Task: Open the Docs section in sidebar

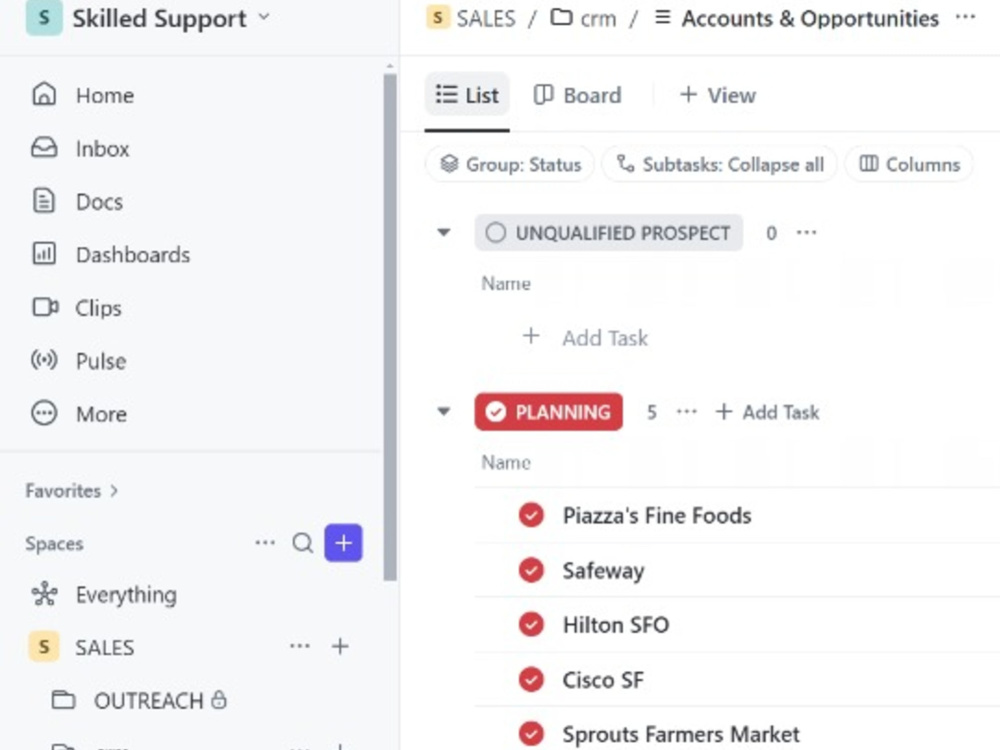Action: (77, 202)
